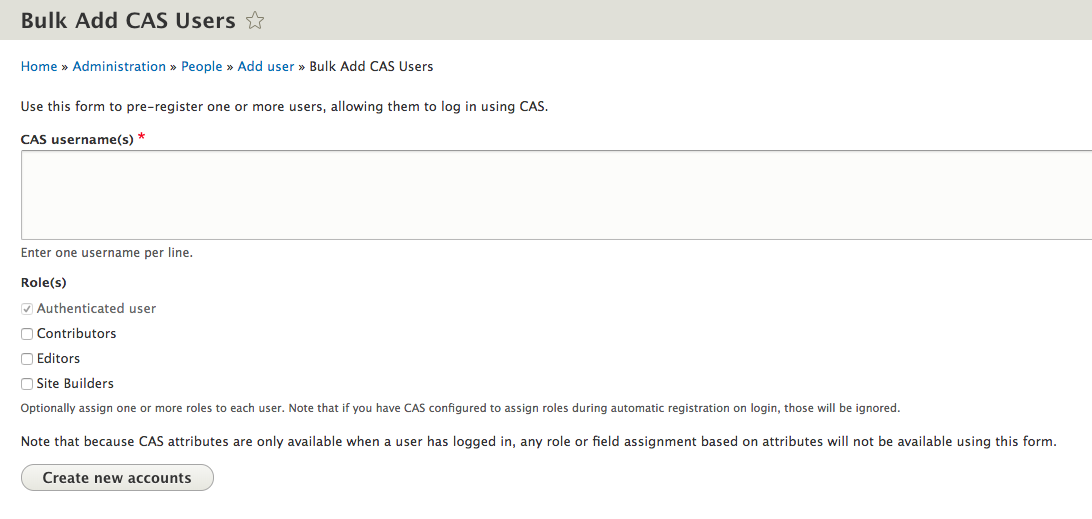Select the Site Builders label text
1092x519 pixels.
click(x=75, y=384)
